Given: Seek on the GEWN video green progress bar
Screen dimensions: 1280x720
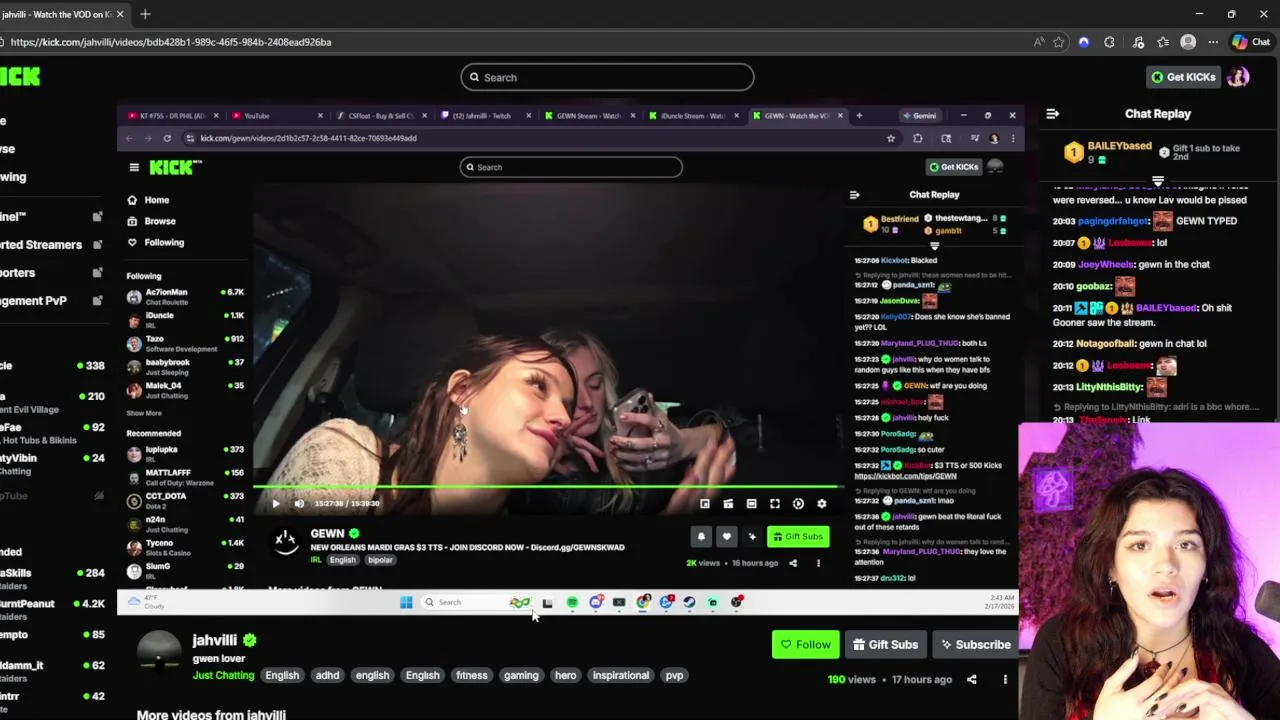Looking at the screenshot, I should coord(548,488).
